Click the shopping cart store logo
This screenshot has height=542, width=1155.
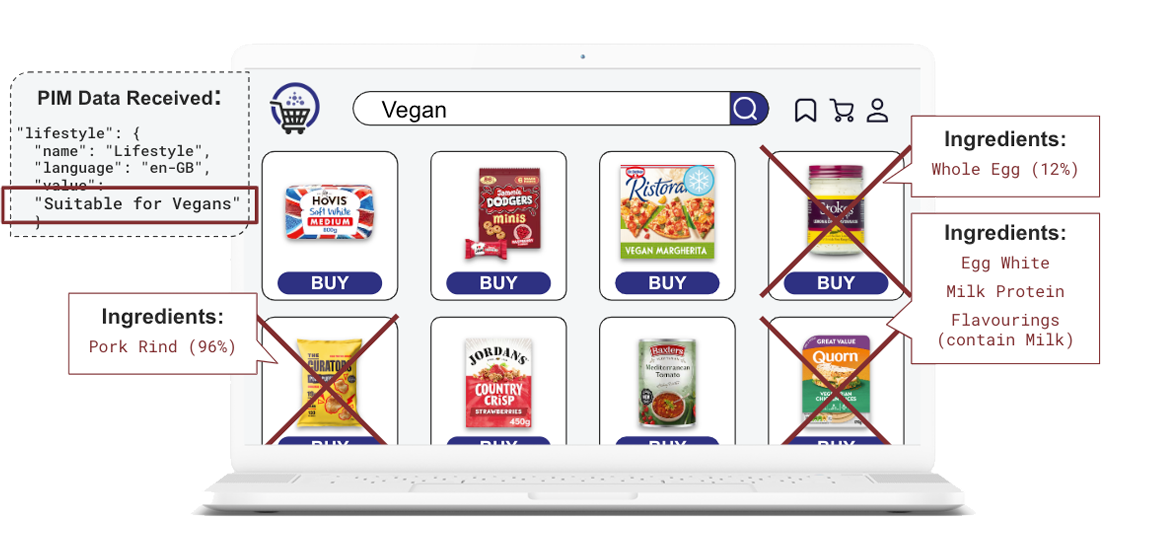tap(295, 109)
